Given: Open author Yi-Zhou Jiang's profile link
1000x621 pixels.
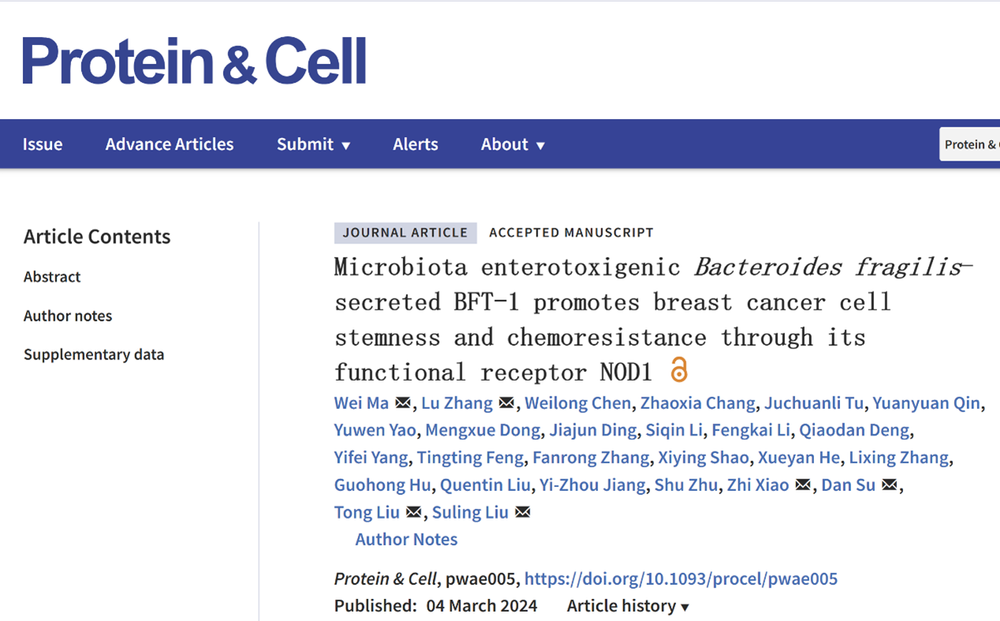Looking at the screenshot, I should (592, 485).
